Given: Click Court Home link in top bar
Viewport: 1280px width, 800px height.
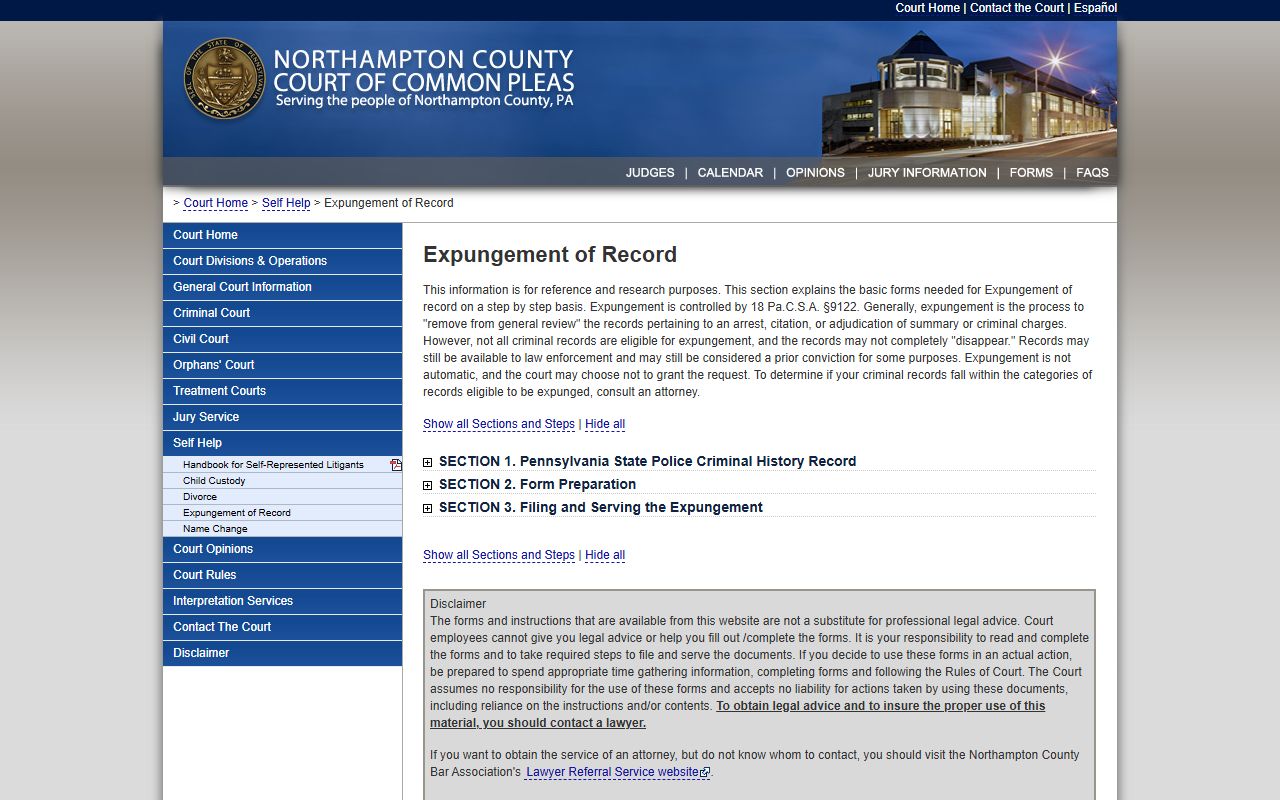Looking at the screenshot, I should point(927,8).
